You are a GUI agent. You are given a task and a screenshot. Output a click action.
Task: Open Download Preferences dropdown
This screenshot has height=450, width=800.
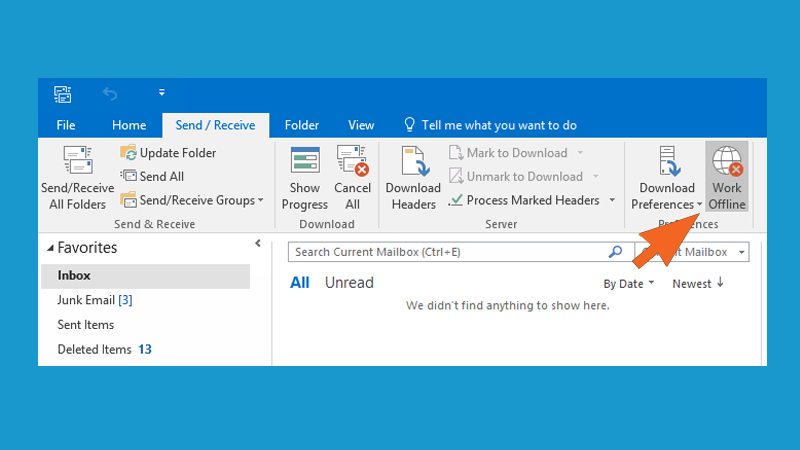tap(666, 178)
